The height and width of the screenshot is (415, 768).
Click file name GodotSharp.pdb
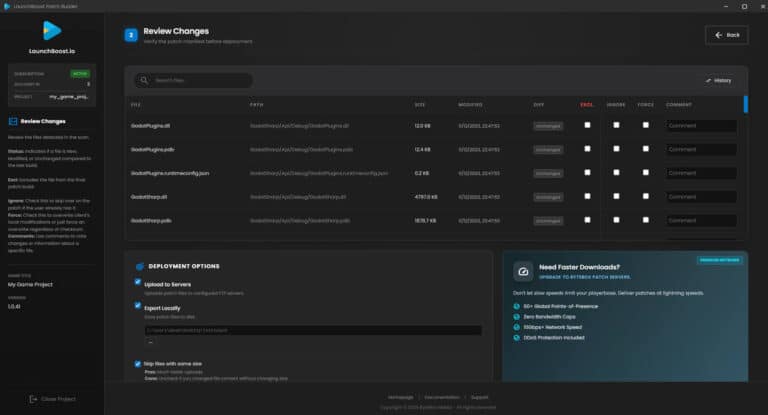click(x=151, y=220)
